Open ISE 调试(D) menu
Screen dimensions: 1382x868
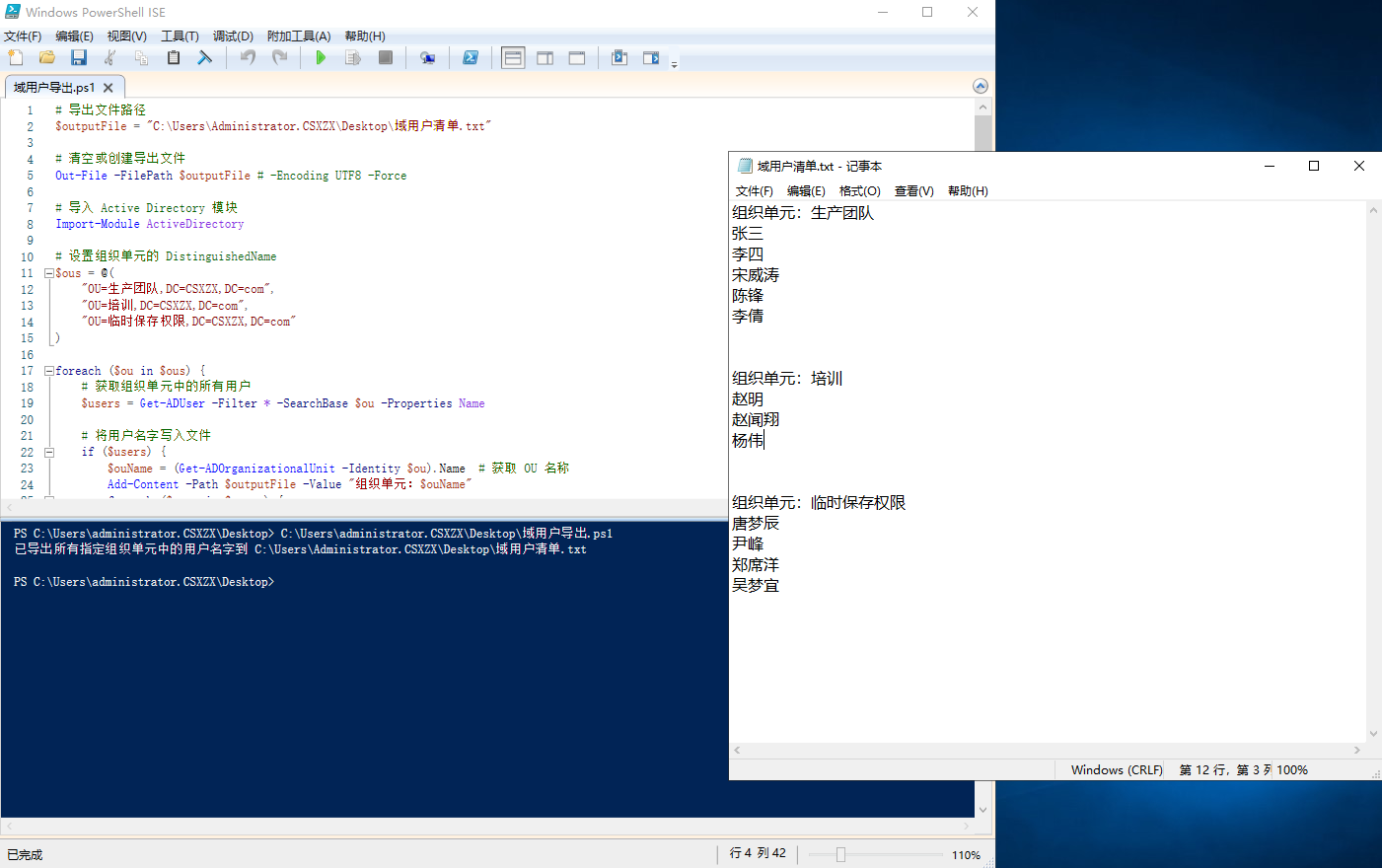click(233, 36)
